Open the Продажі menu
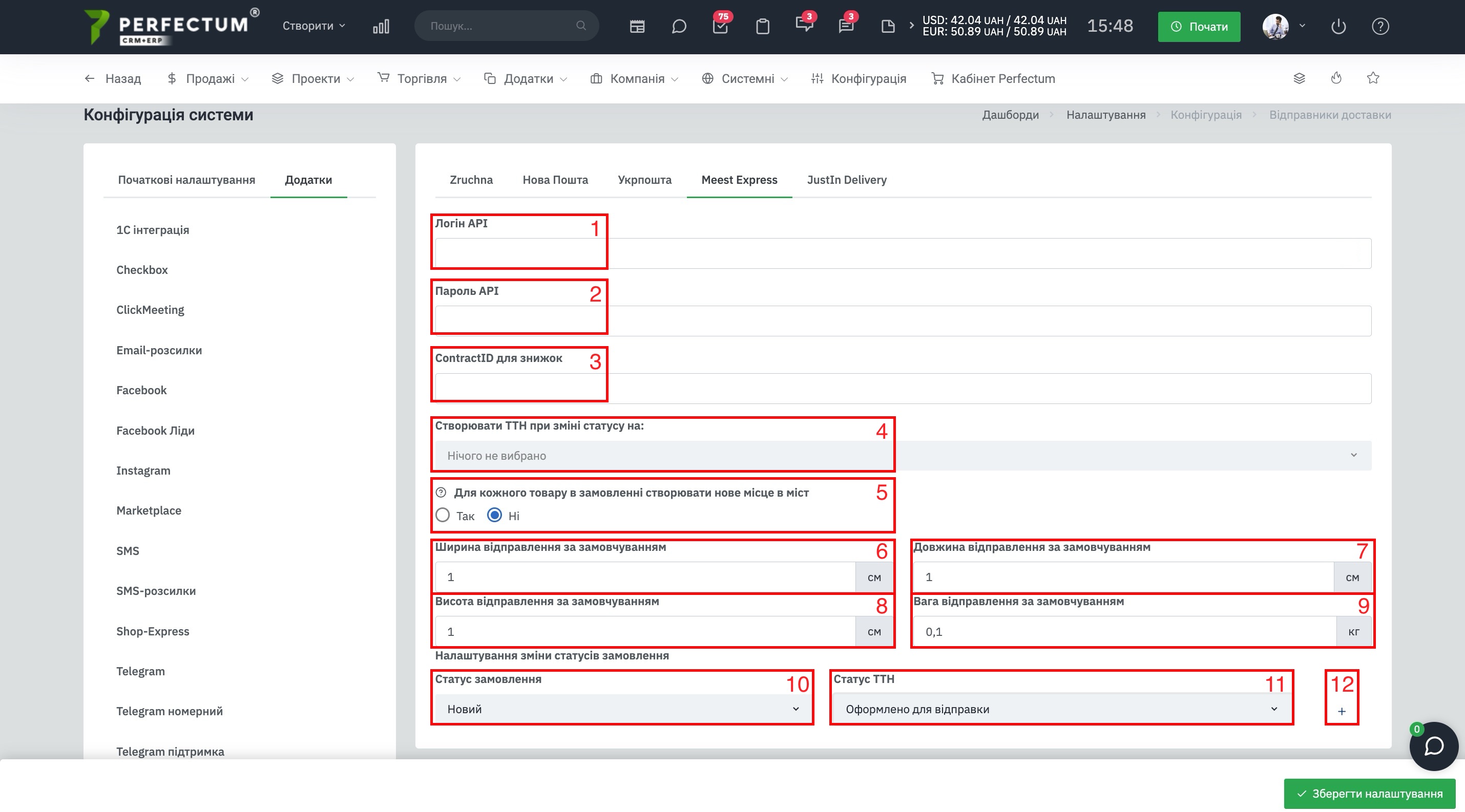 click(x=207, y=78)
